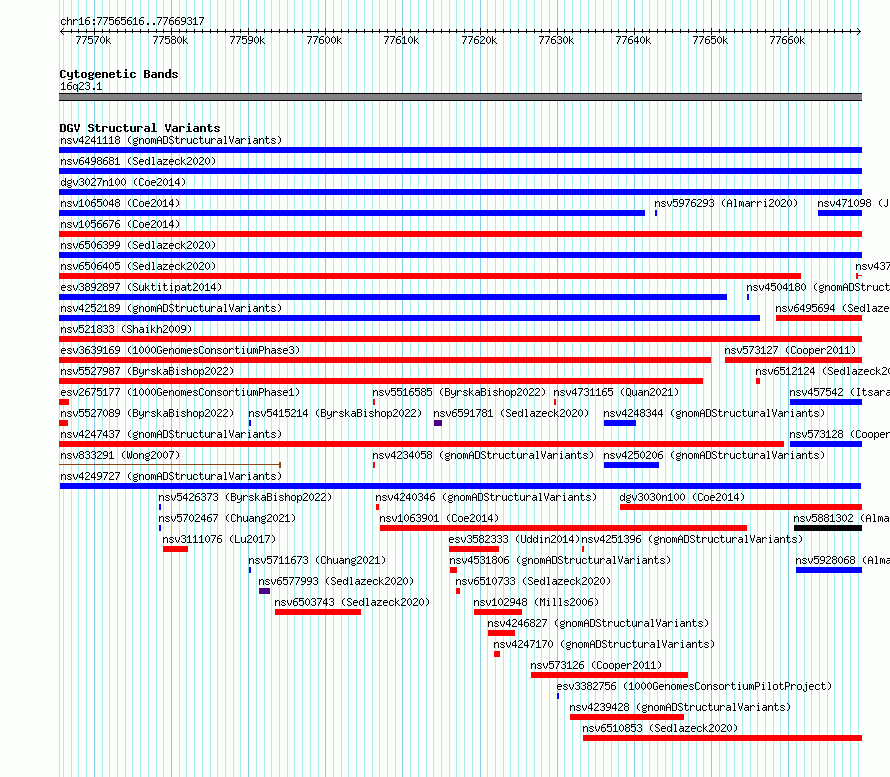Select the nsv573126 (Cooper2011) label

(596, 665)
